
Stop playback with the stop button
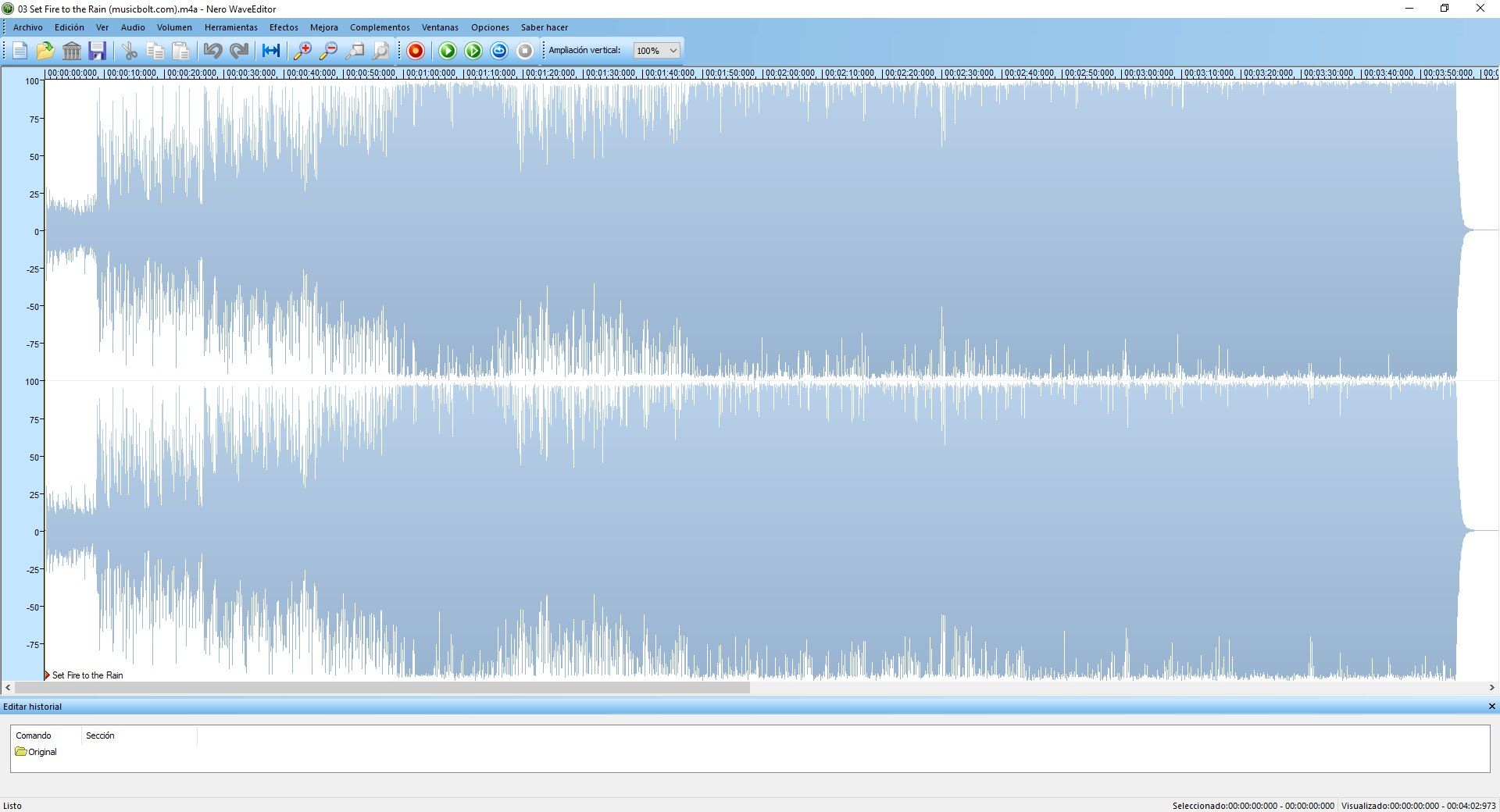(525, 51)
